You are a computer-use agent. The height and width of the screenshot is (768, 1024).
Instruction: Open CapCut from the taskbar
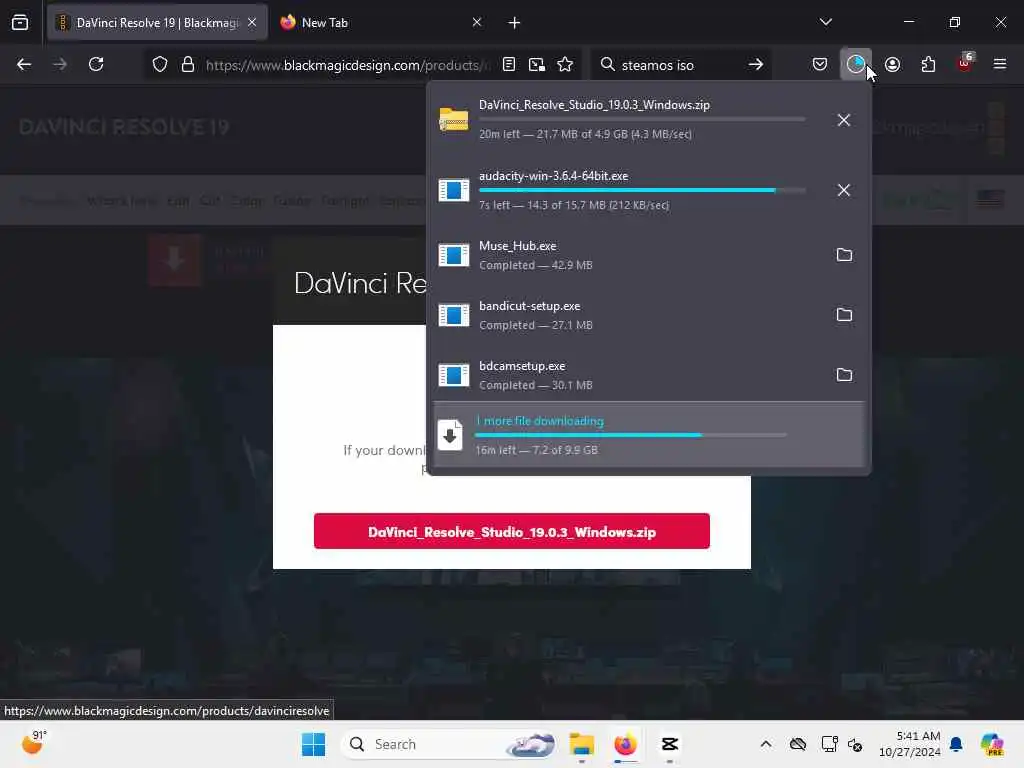point(669,744)
